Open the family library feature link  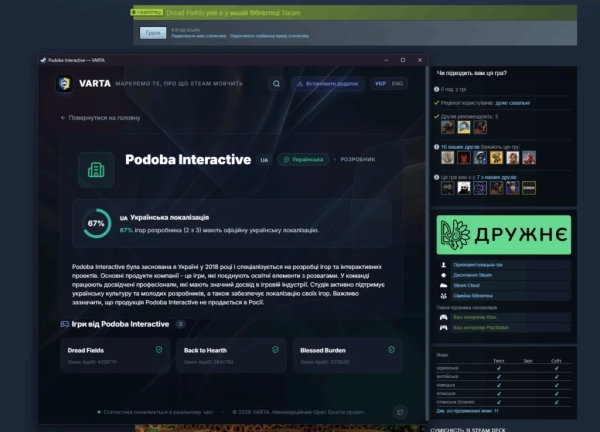[x=473, y=296]
